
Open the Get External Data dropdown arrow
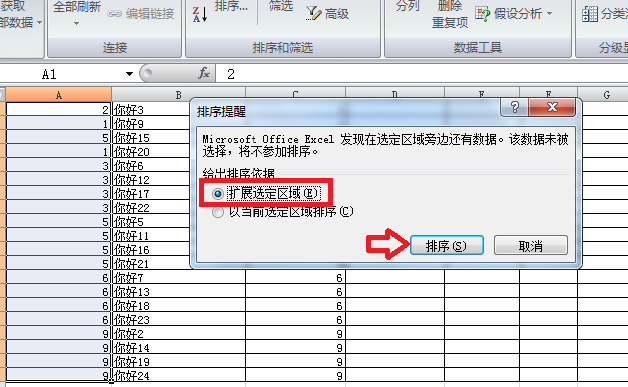[x=39, y=22]
